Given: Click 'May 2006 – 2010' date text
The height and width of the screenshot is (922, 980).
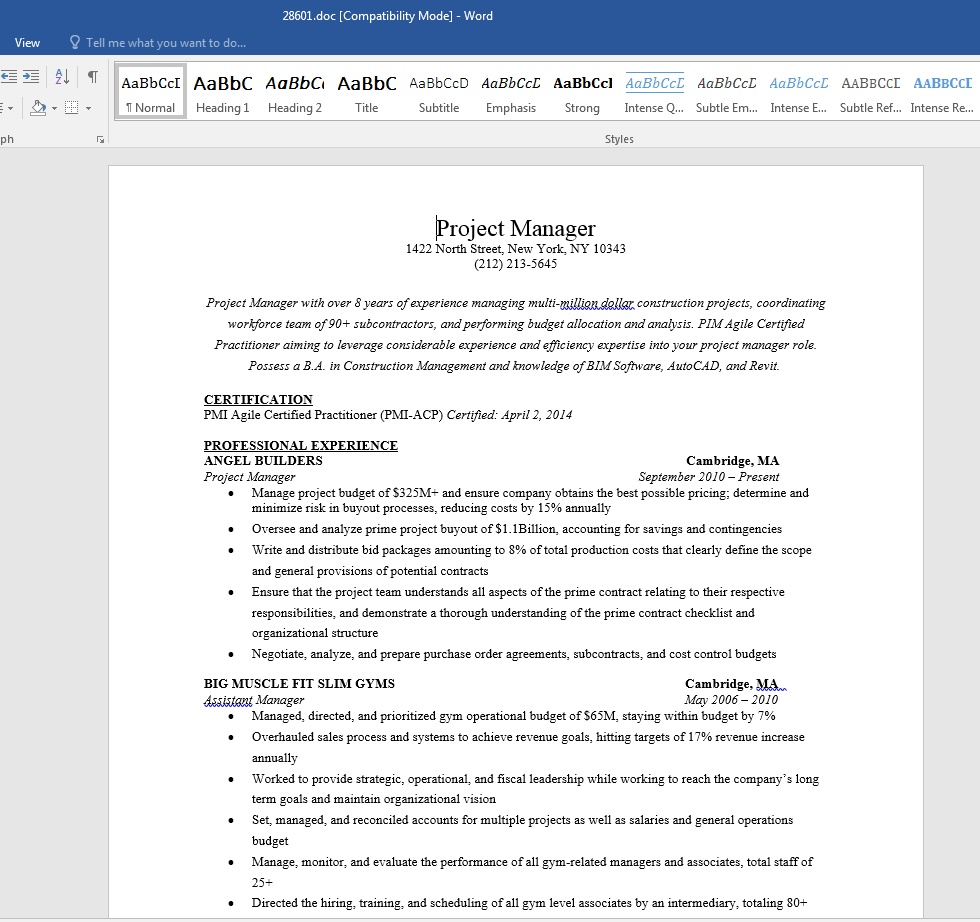Looking at the screenshot, I should click(x=731, y=699).
